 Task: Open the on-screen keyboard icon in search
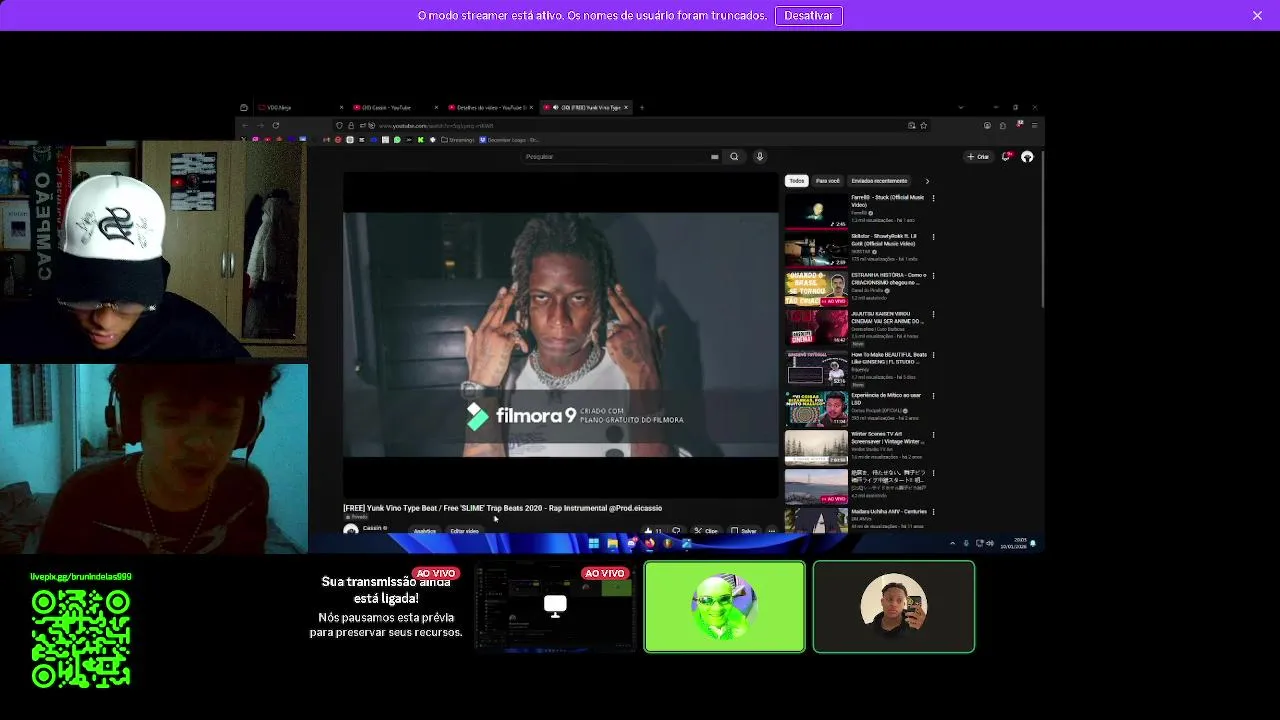[714, 156]
